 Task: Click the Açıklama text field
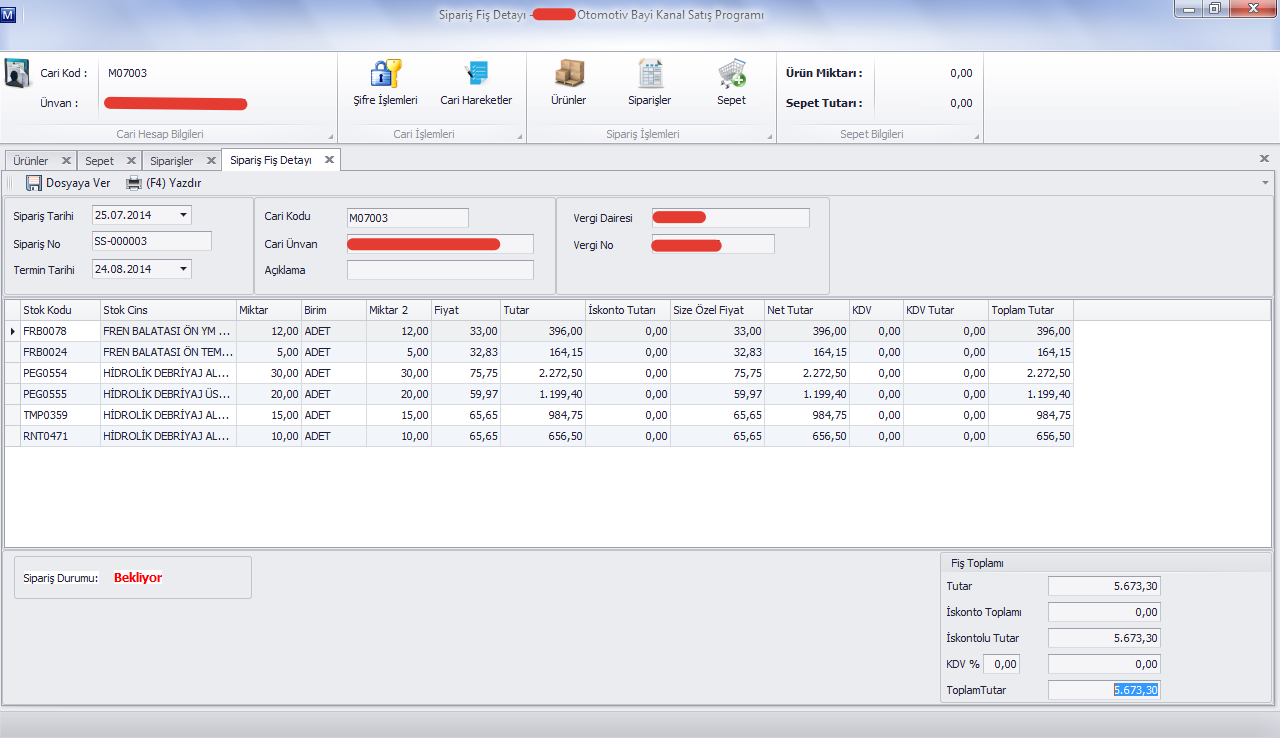point(440,270)
